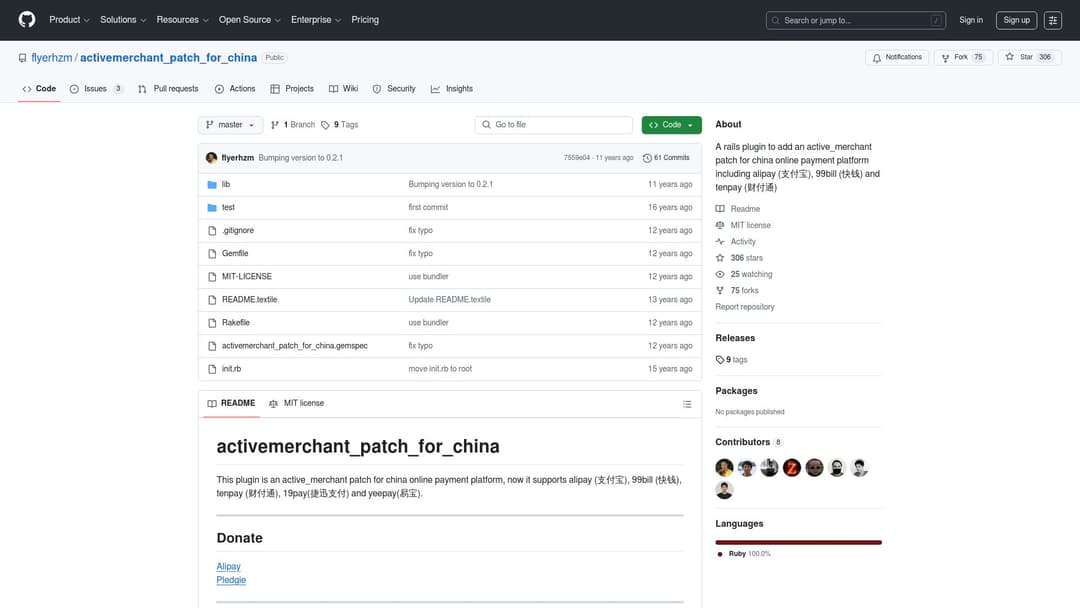The height and width of the screenshot is (608, 1080).
Task: View the 9 Tags link
Action: point(340,125)
